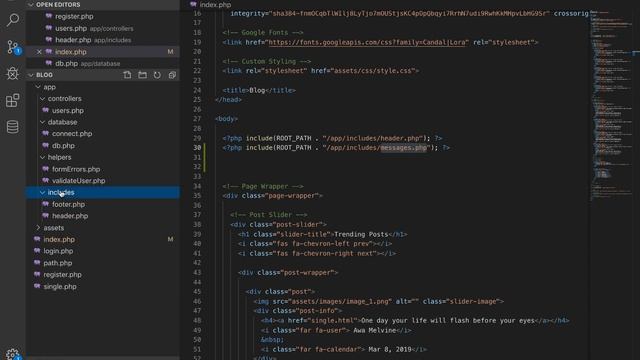Click the assets/css/style.css href on line 22

[373, 71]
